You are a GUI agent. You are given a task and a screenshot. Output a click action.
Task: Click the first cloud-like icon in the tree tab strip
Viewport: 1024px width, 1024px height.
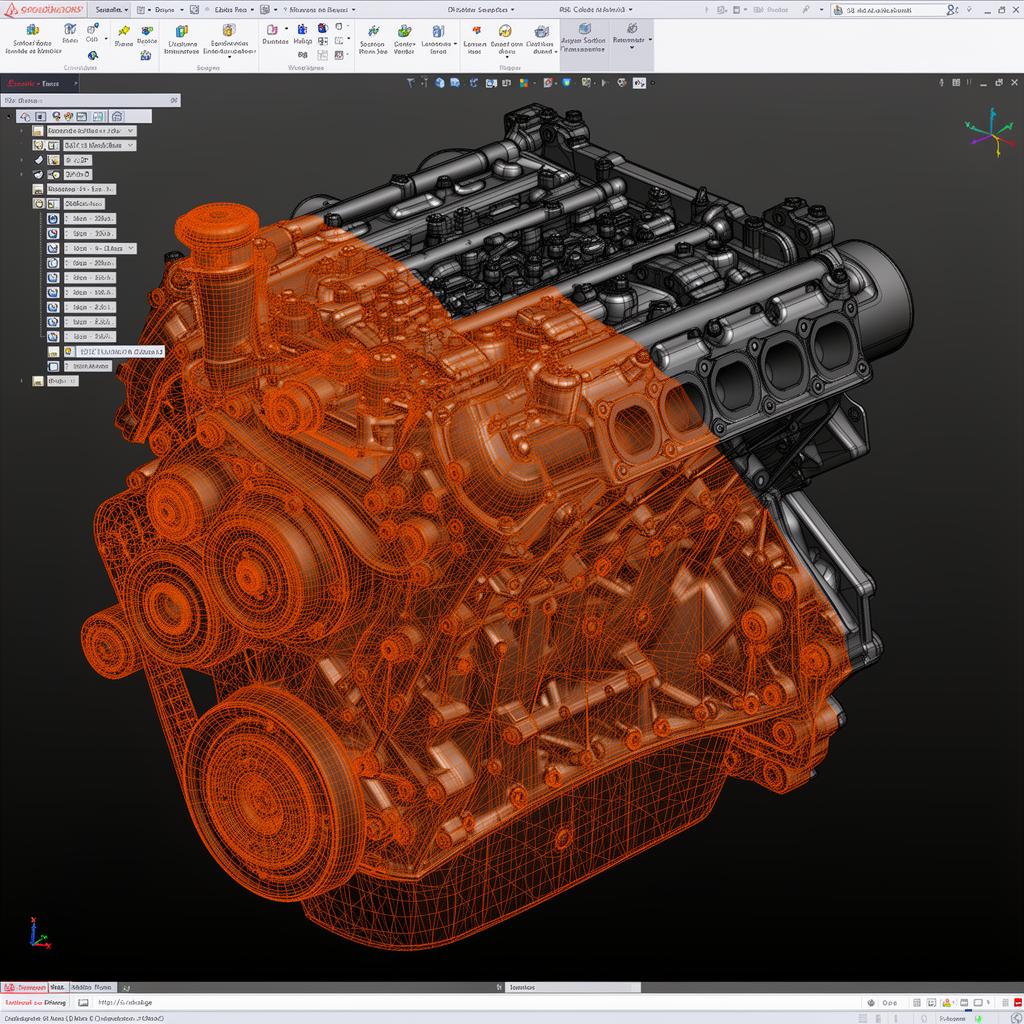(x=25, y=116)
